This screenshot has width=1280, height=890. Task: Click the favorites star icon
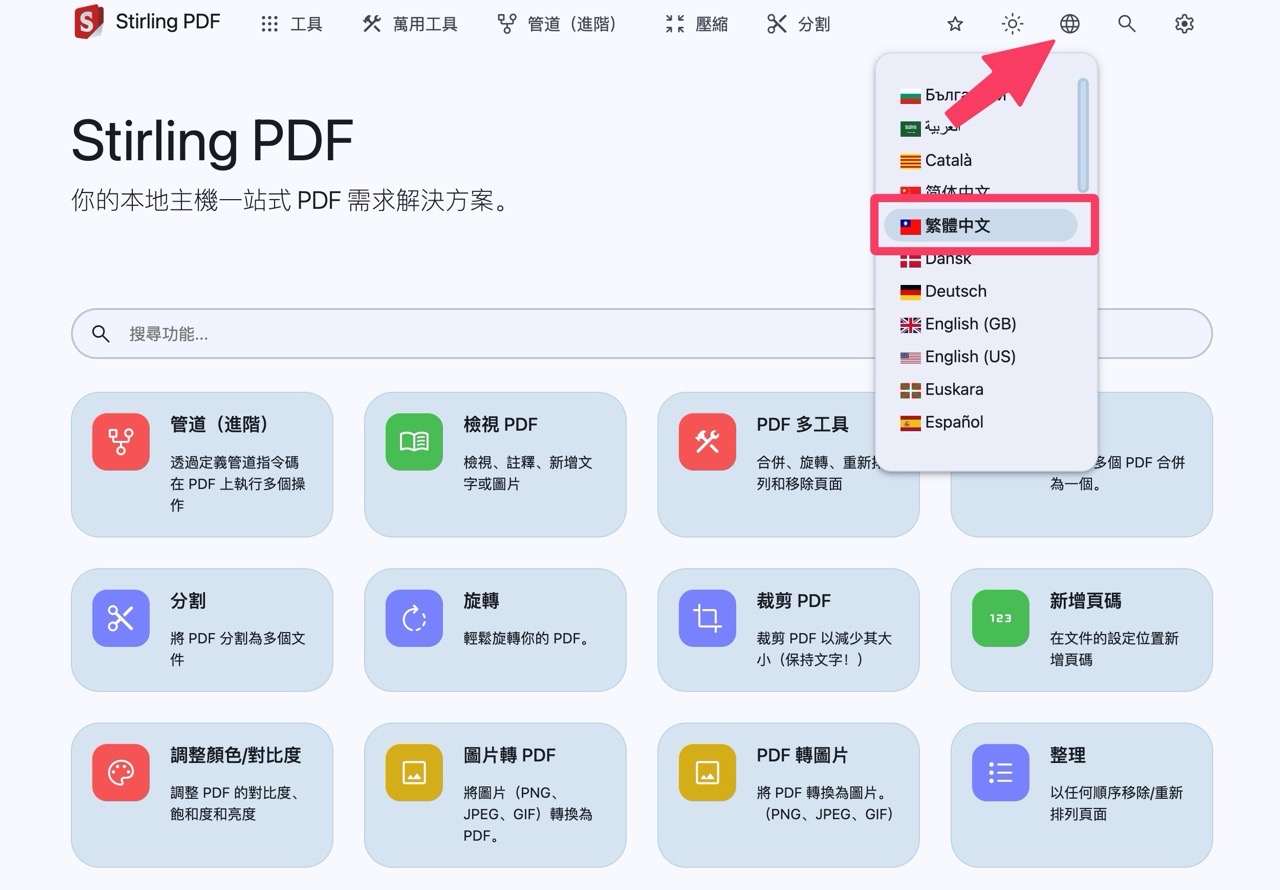(x=955, y=24)
